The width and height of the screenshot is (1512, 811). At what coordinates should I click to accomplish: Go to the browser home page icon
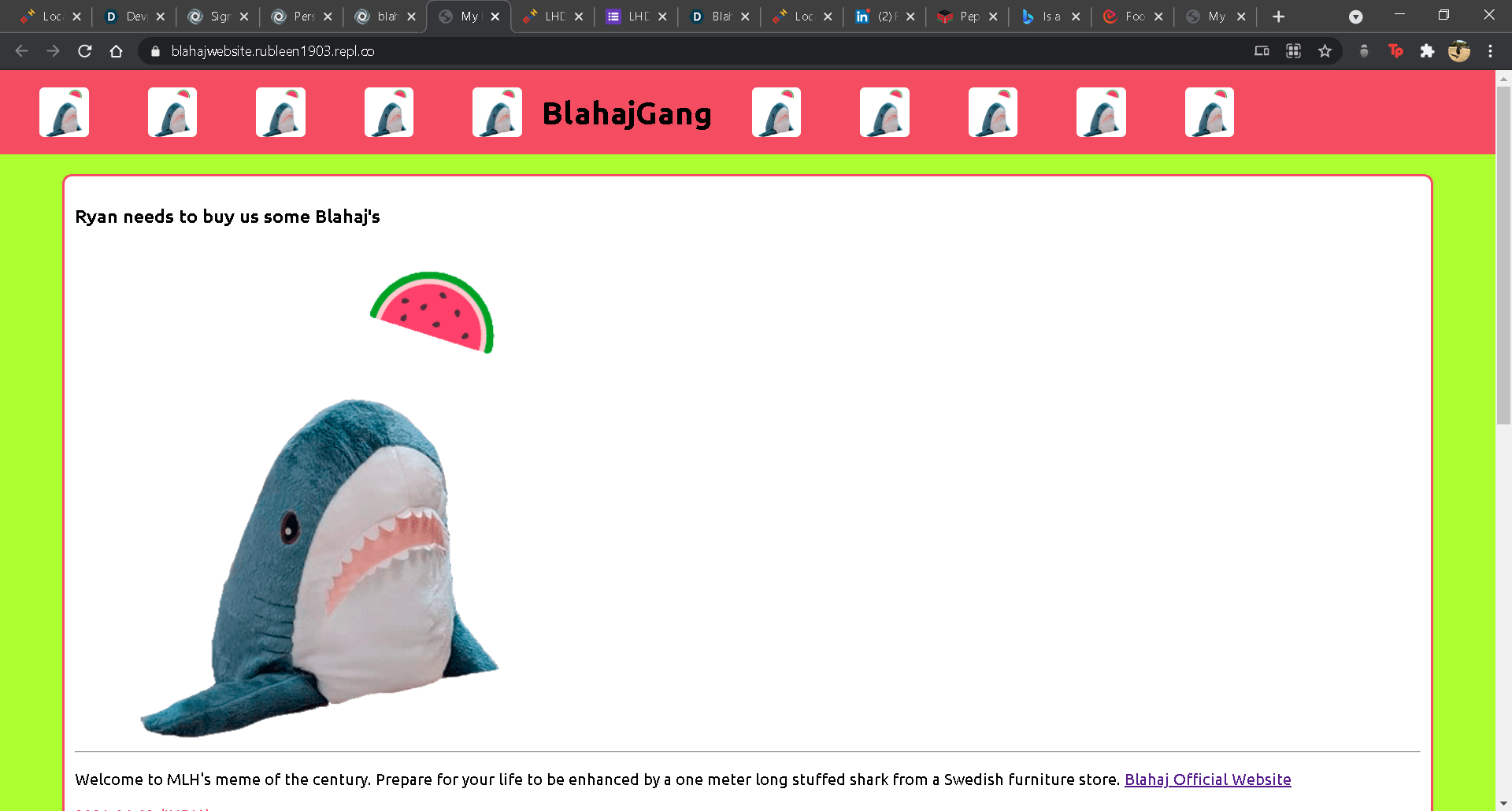(x=117, y=51)
